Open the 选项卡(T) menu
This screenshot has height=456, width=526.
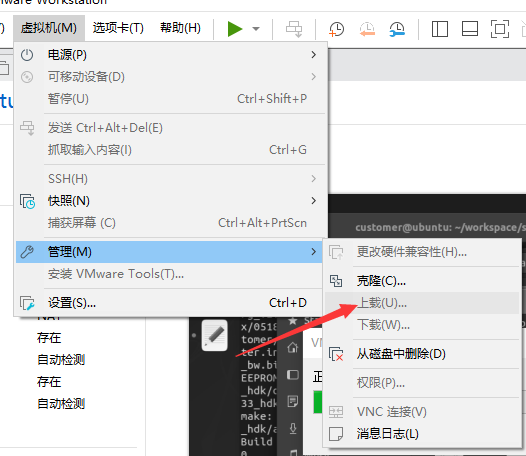118,28
